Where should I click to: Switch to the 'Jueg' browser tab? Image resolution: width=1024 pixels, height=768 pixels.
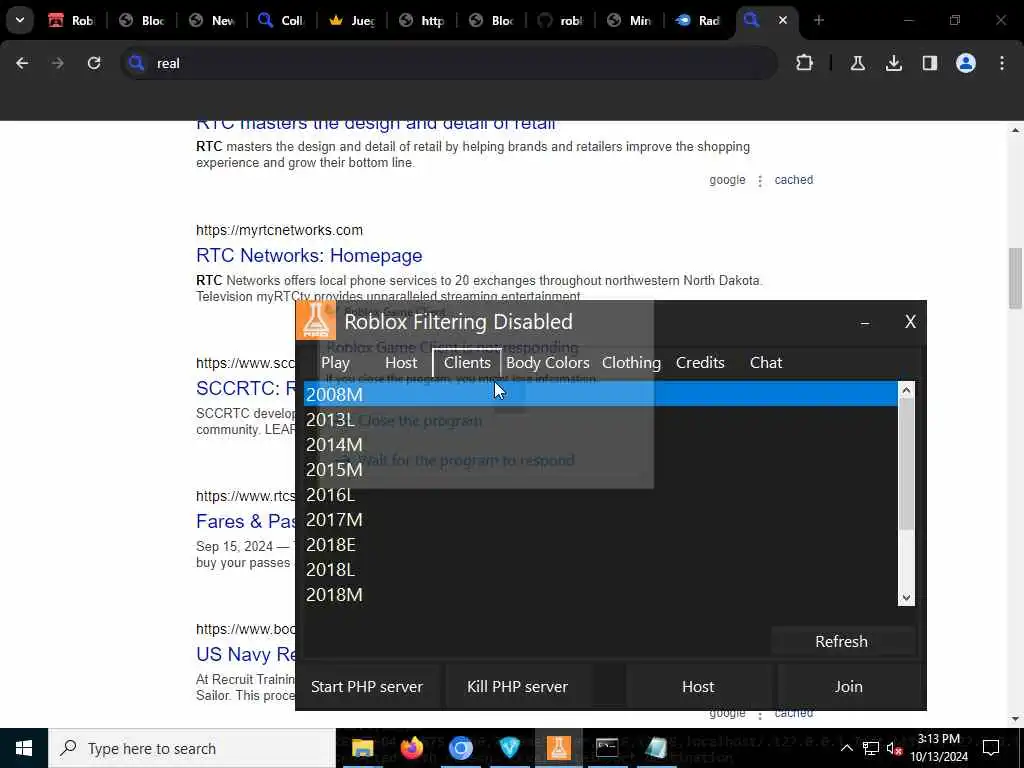351,20
